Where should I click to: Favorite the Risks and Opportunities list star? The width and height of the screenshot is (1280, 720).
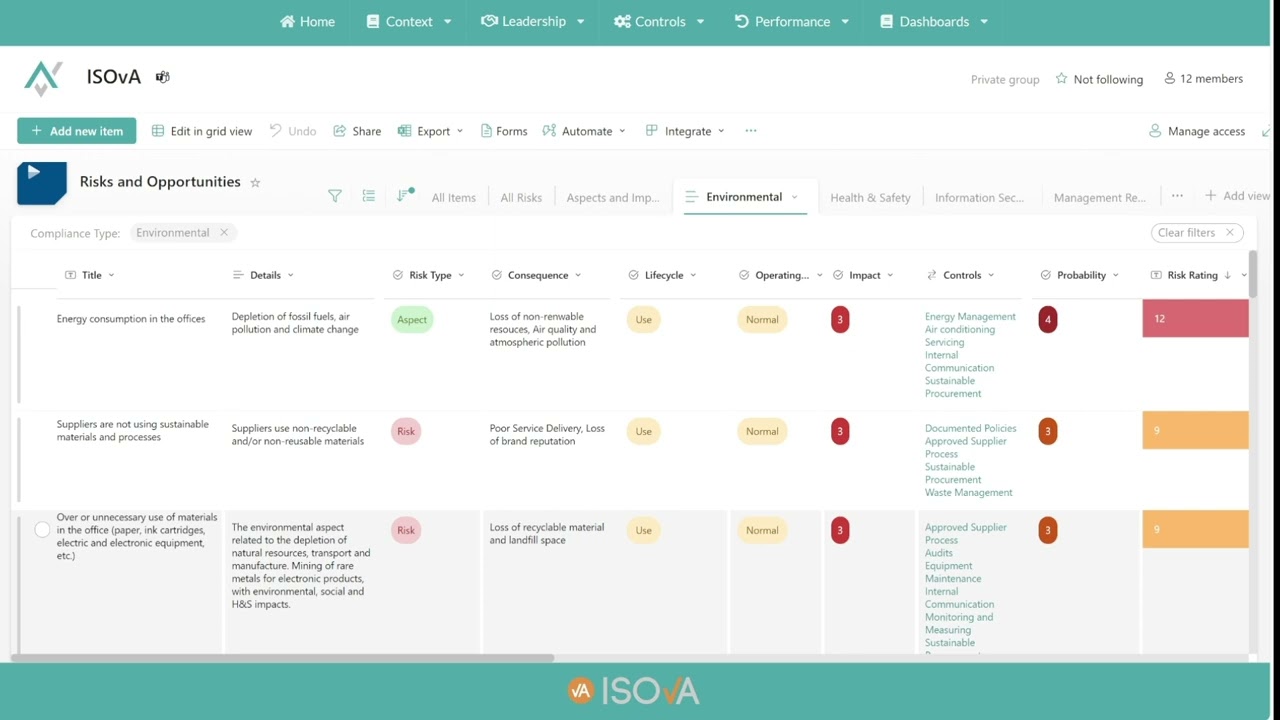pos(255,183)
